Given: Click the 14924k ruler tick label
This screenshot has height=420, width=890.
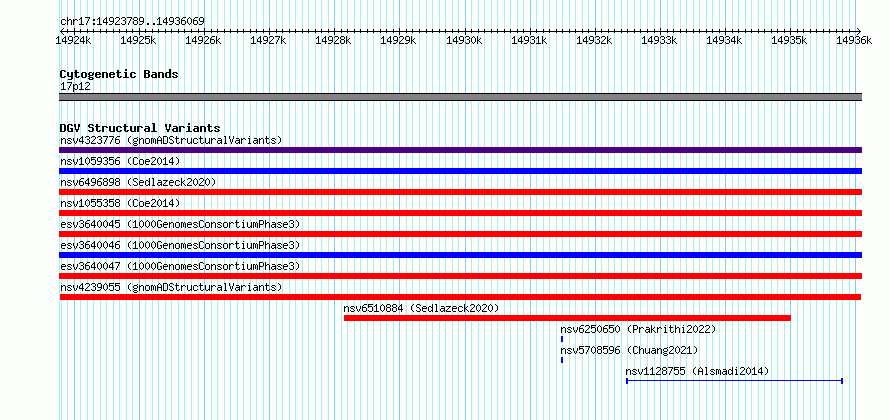Looking at the screenshot, I should coord(72,40).
